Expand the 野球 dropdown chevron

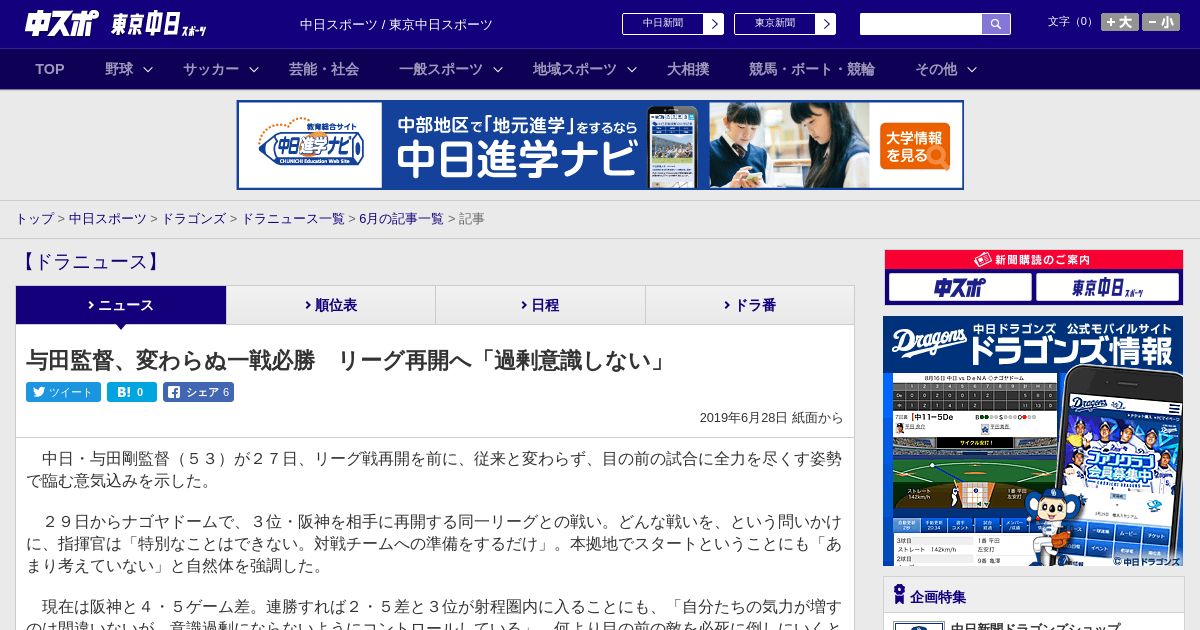coord(148,70)
